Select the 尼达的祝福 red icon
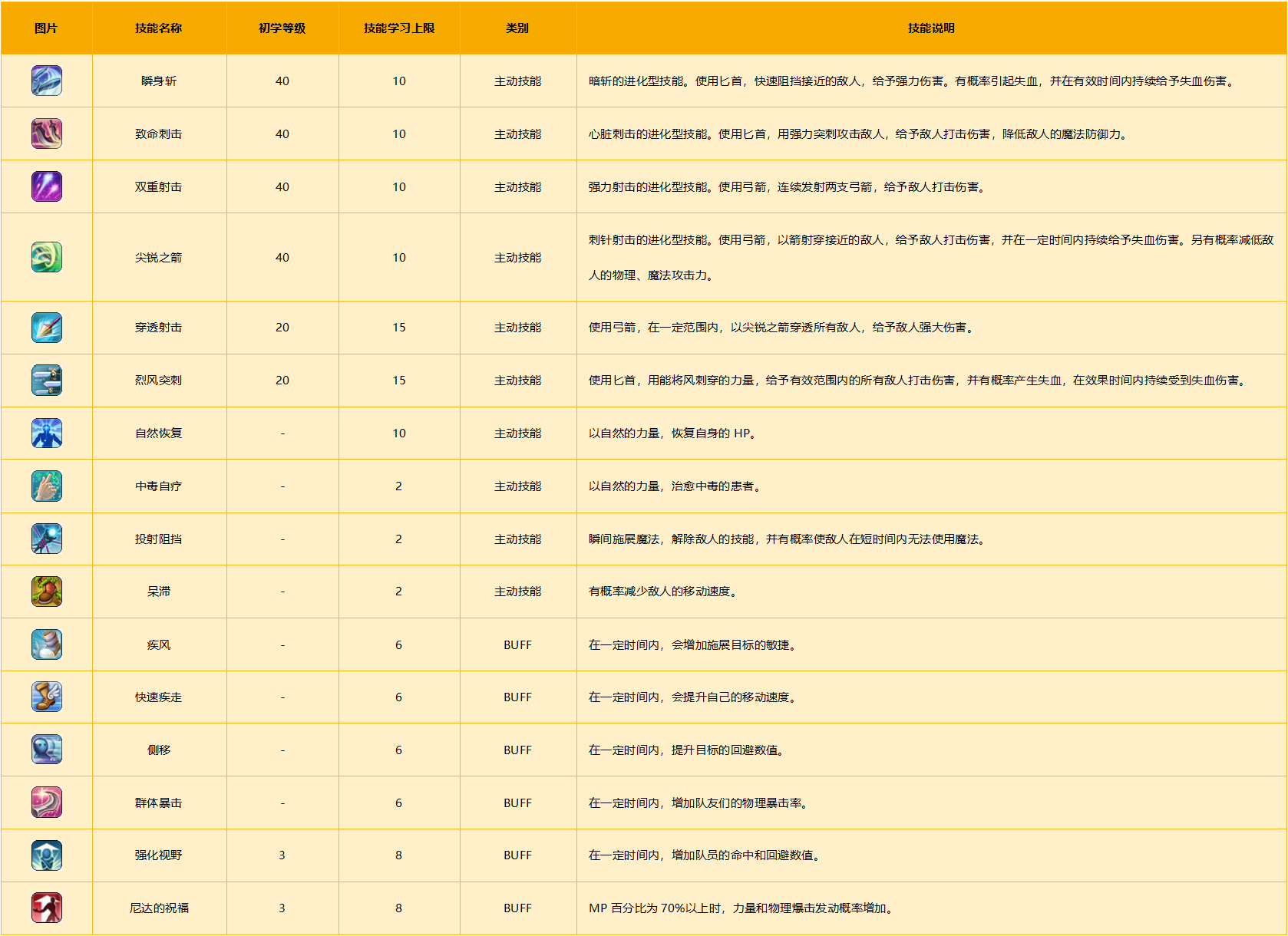This screenshot has height=936, width=1288. click(x=47, y=908)
